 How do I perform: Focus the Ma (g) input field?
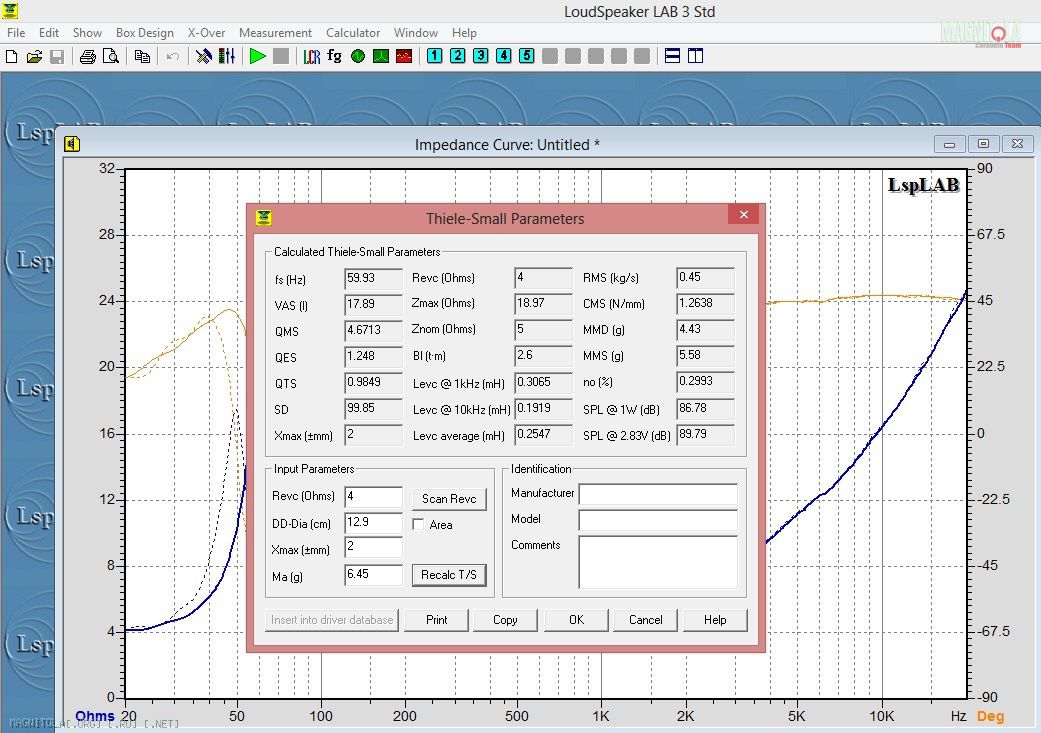click(x=373, y=574)
